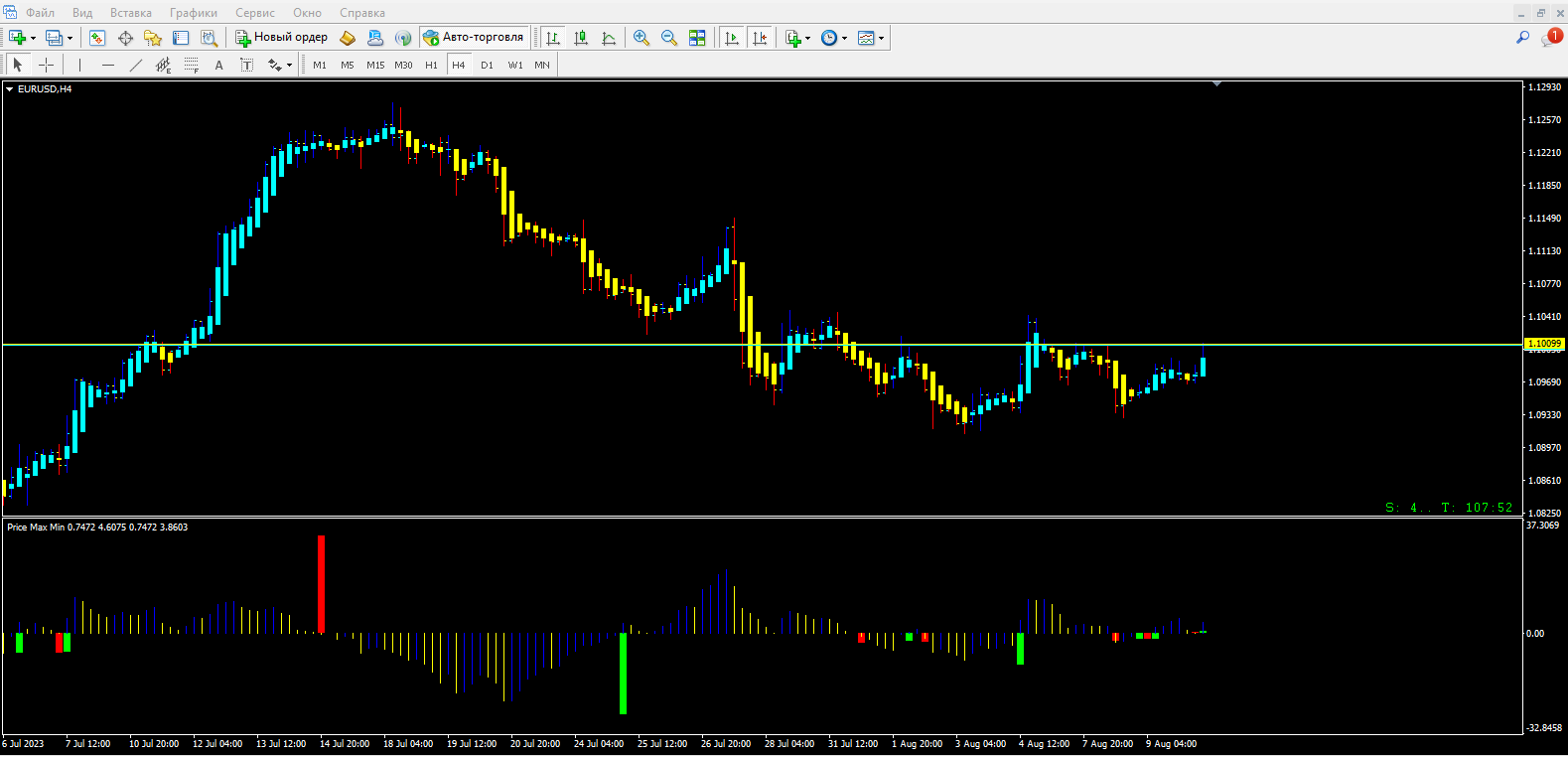Toggle chart auto scroll

click(x=732, y=38)
